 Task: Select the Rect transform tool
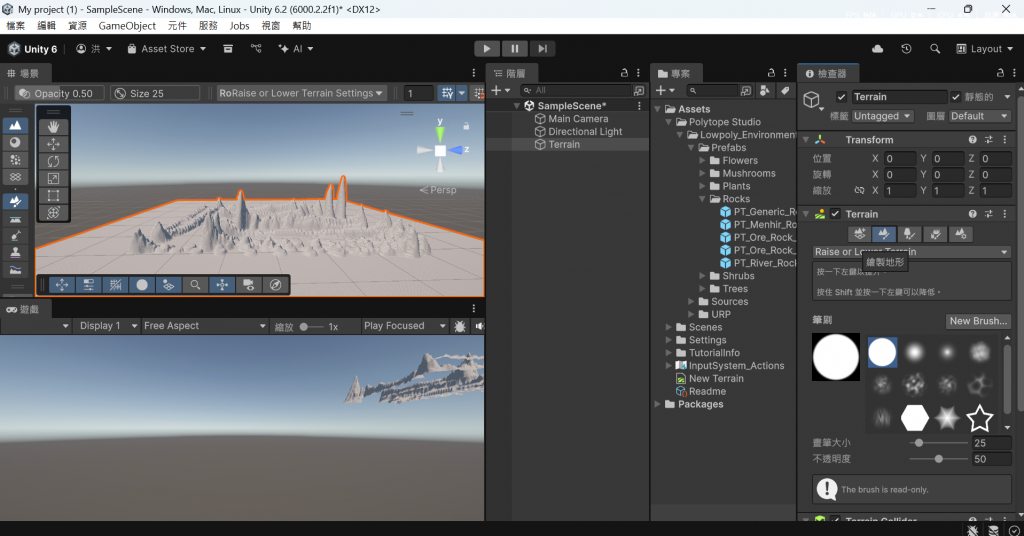click(x=54, y=195)
